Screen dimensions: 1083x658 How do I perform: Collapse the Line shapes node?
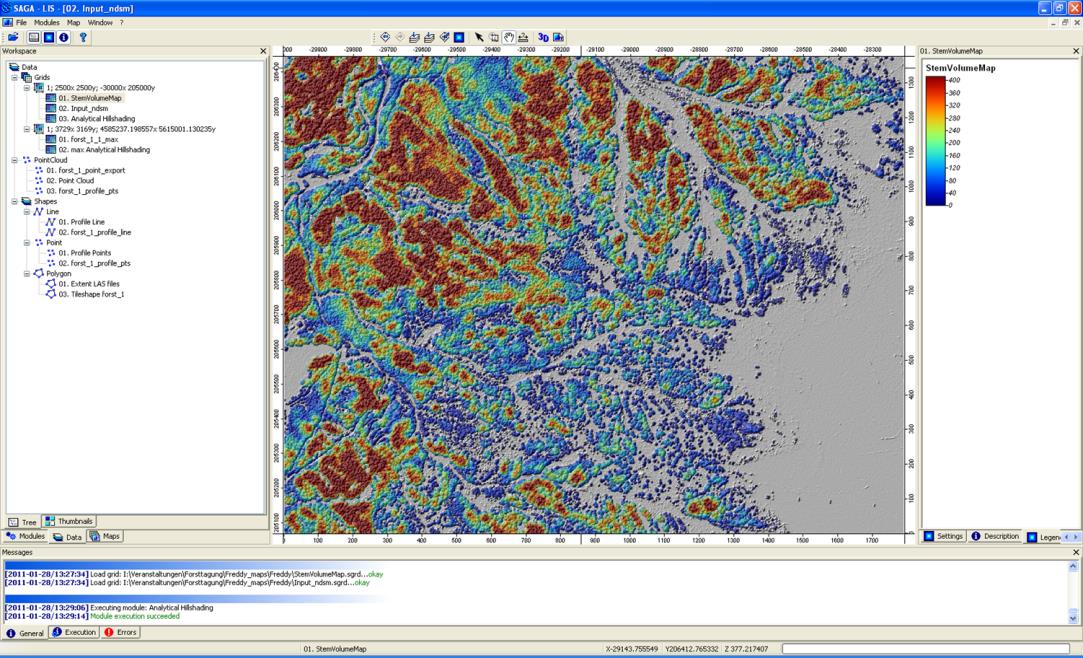pos(27,212)
